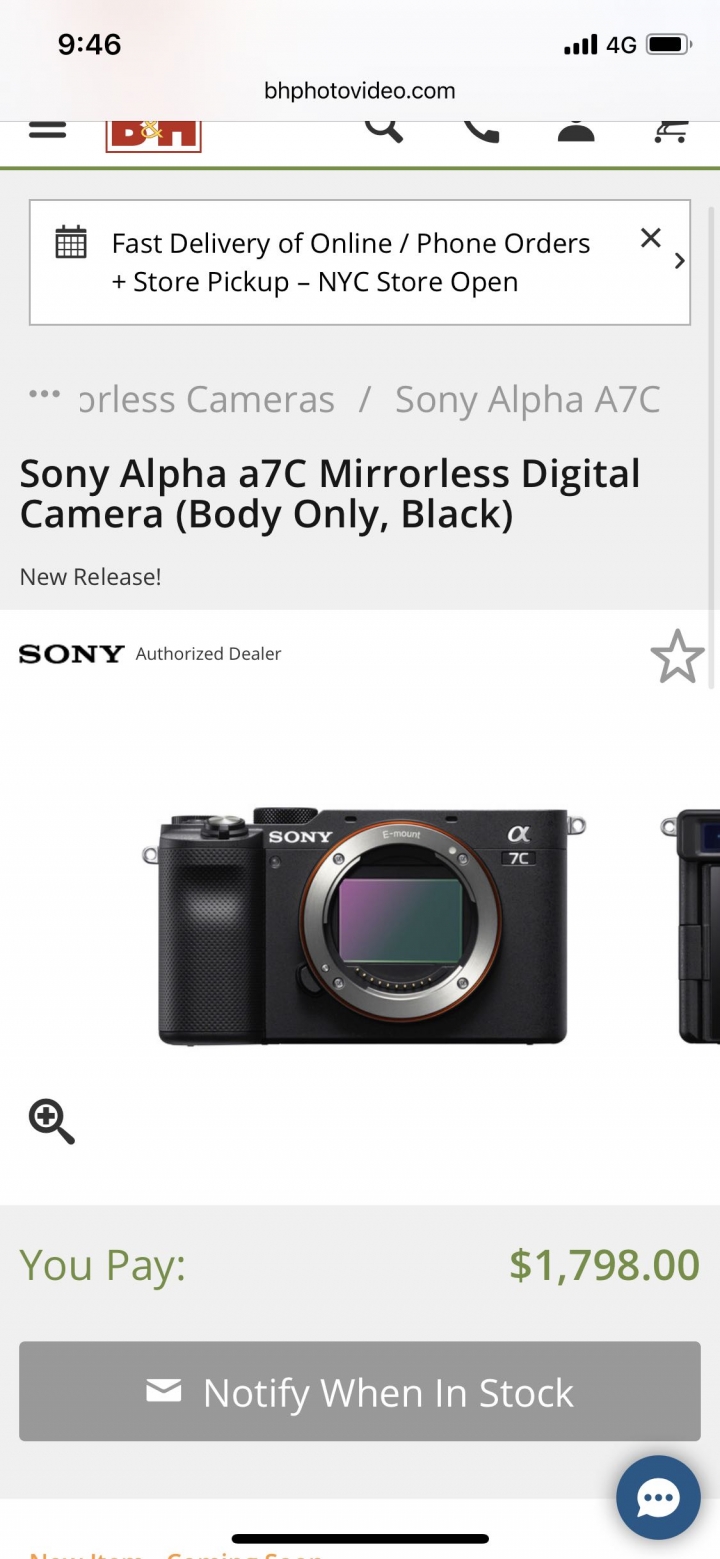Open the shopping cart icon
Viewport: 720px width, 1559px height.
tap(671, 131)
